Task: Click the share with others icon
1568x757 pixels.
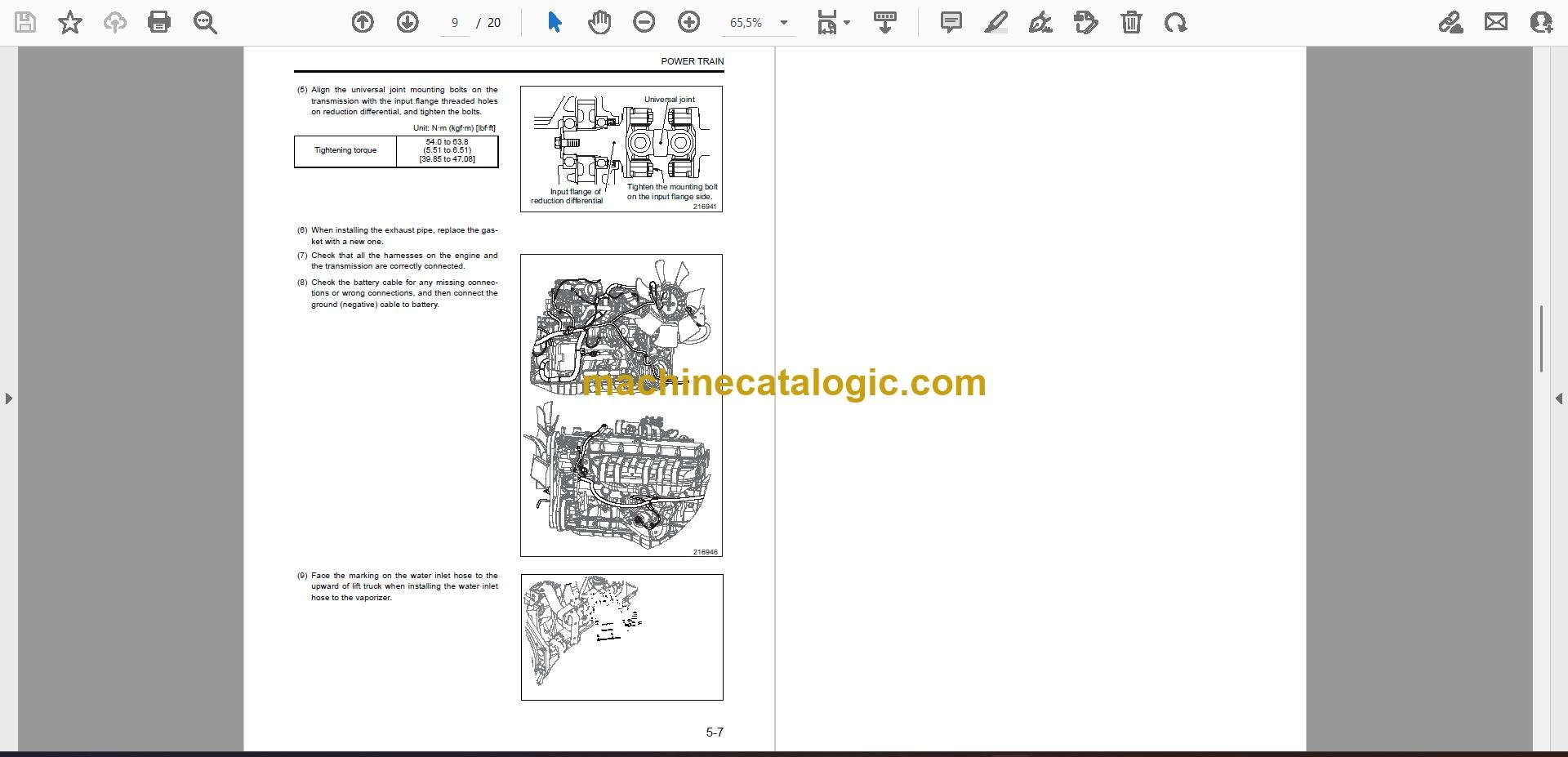Action: tap(1541, 22)
